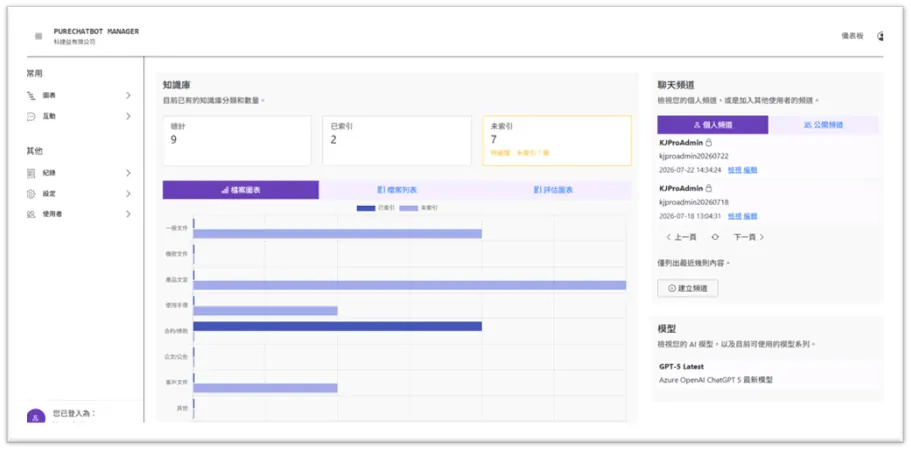This screenshot has height=450, width=911.
Task: Click the 建立頻道 button
Action: coord(688,288)
